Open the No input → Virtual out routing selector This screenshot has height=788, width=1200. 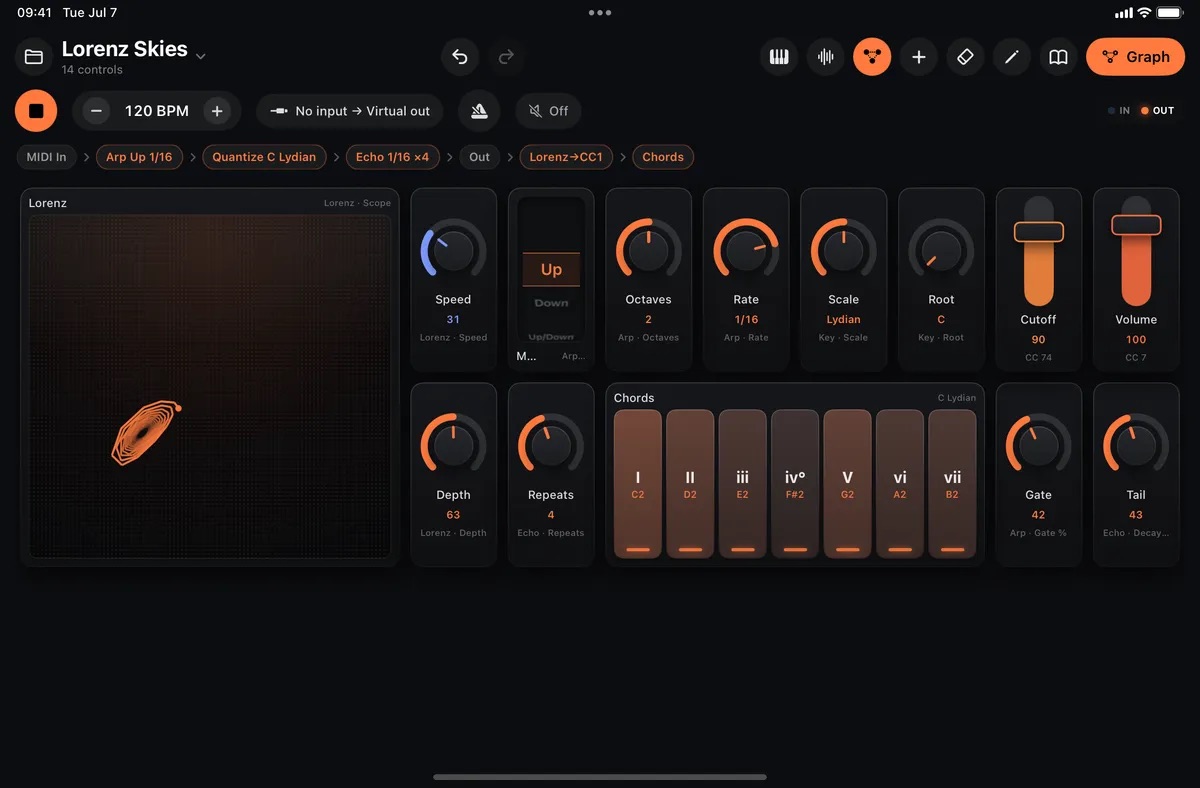[350, 111]
